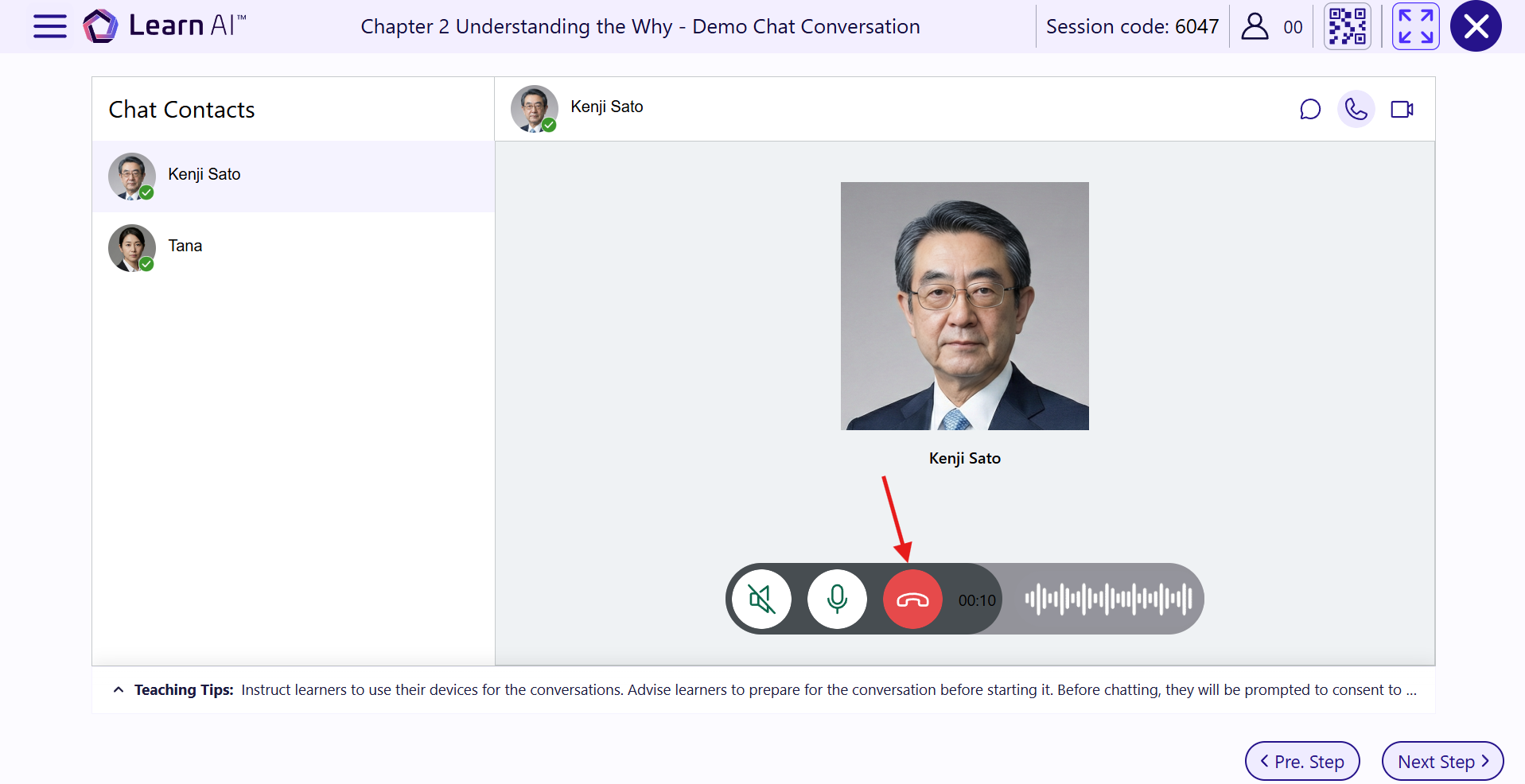The height and width of the screenshot is (784, 1525).
Task: Click the call timer 00:10
Action: (977, 600)
